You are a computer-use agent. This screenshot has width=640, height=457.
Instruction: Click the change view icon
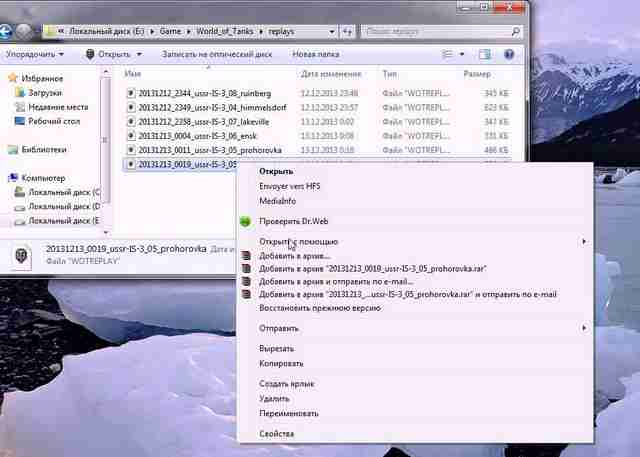click(448, 54)
